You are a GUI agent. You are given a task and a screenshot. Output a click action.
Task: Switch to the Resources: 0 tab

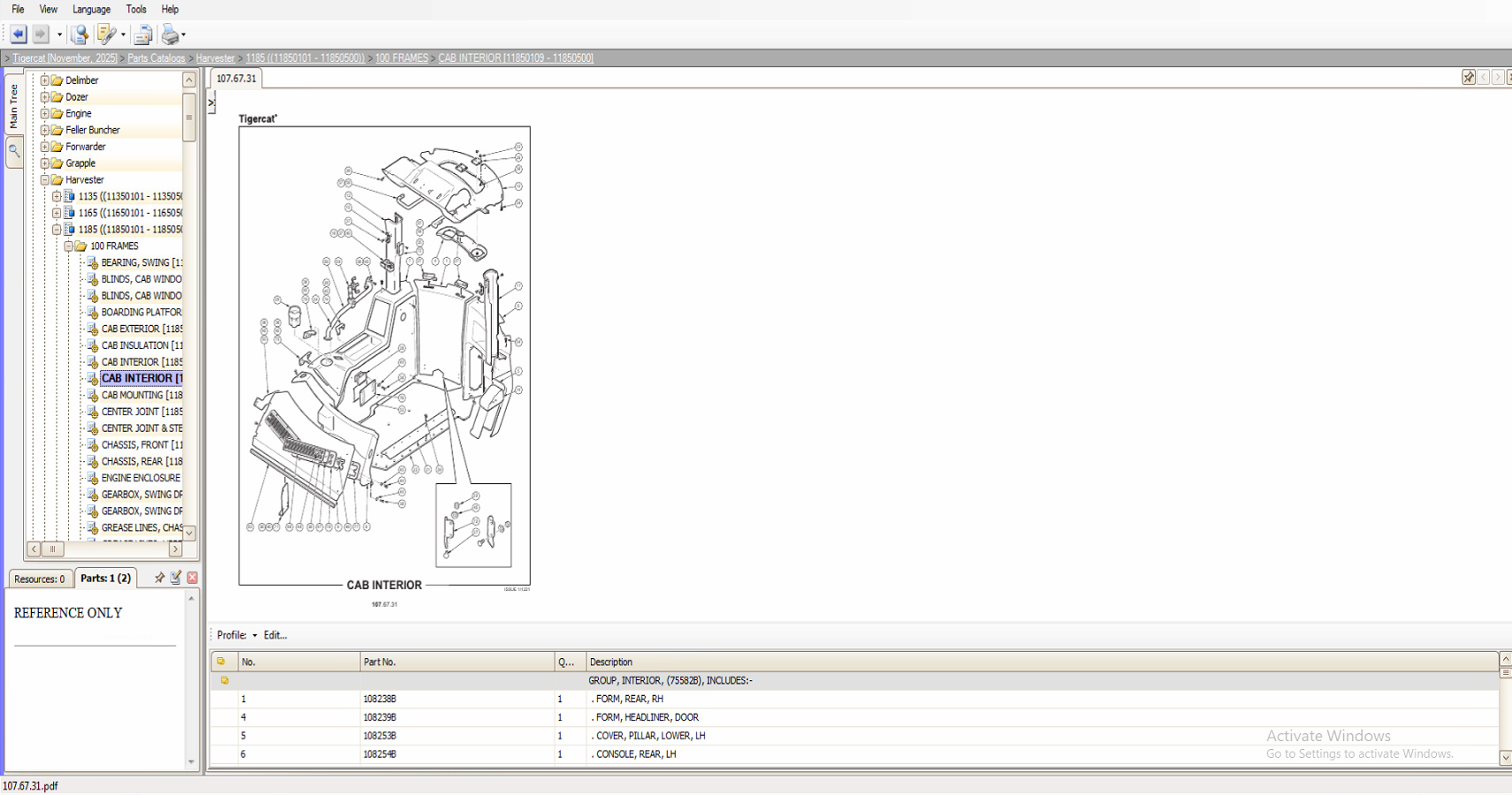(x=40, y=578)
